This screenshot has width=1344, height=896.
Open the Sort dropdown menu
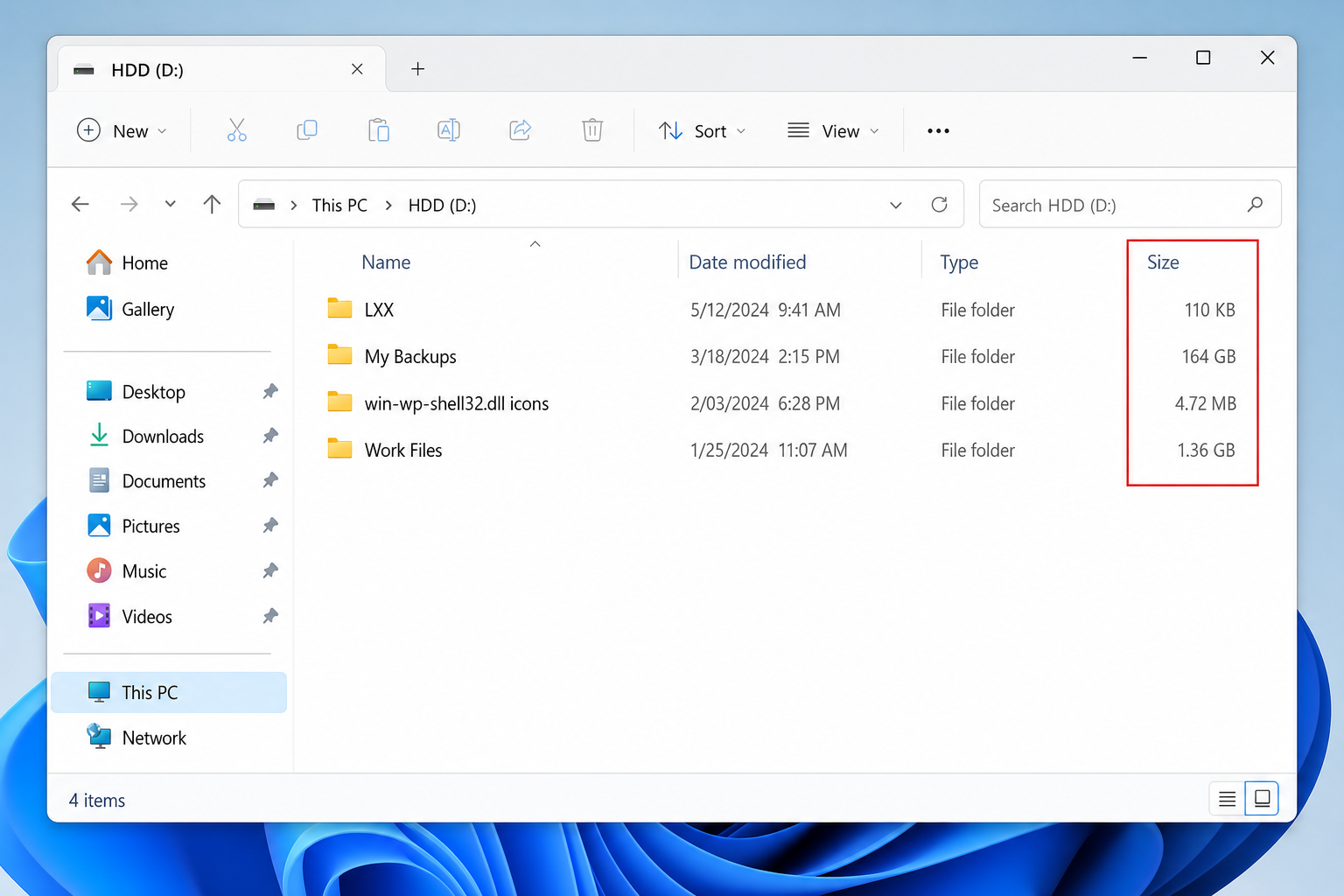[x=703, y=130]
